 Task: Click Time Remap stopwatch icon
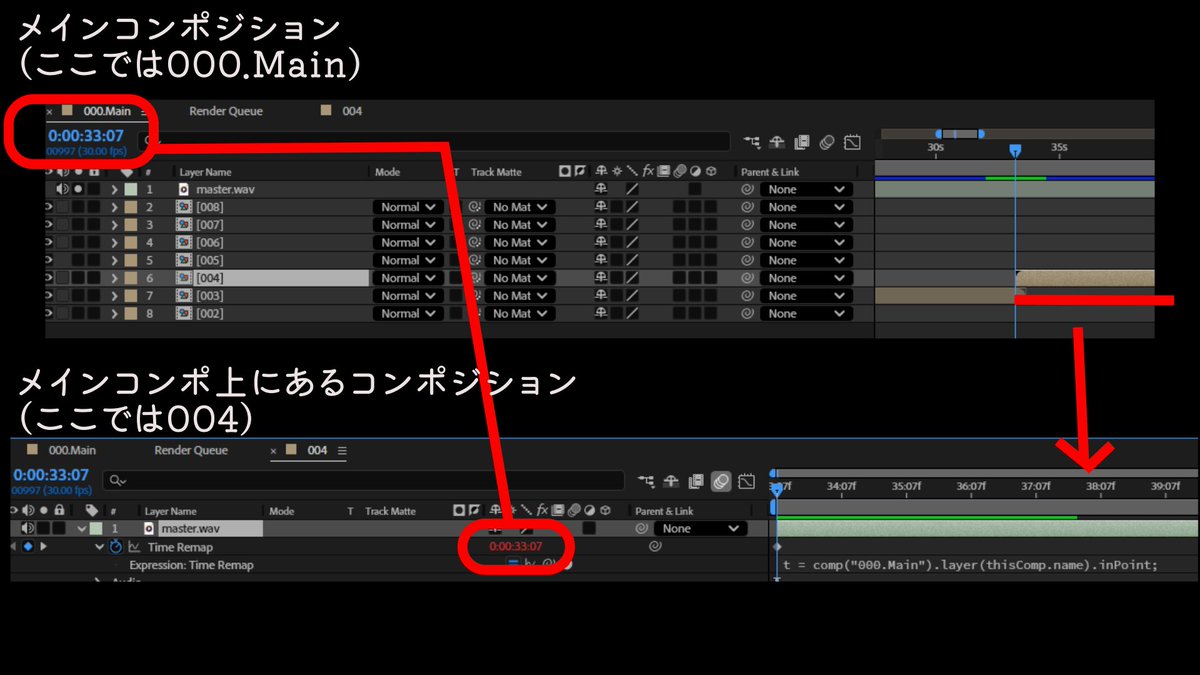[116, 547]
